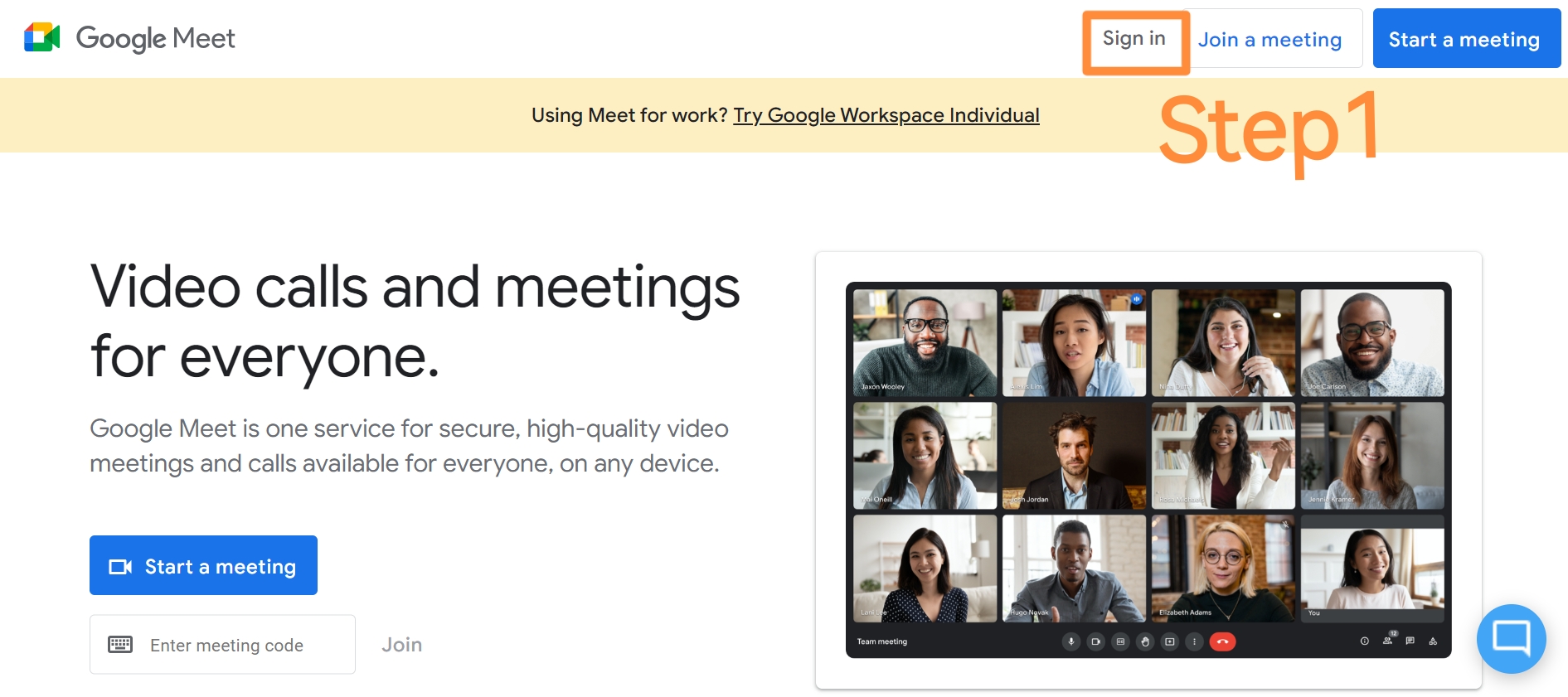Open Try Google Workspace Individual link
The height and width of the screenshot is (697, 1568).
(x=886, y=115)
